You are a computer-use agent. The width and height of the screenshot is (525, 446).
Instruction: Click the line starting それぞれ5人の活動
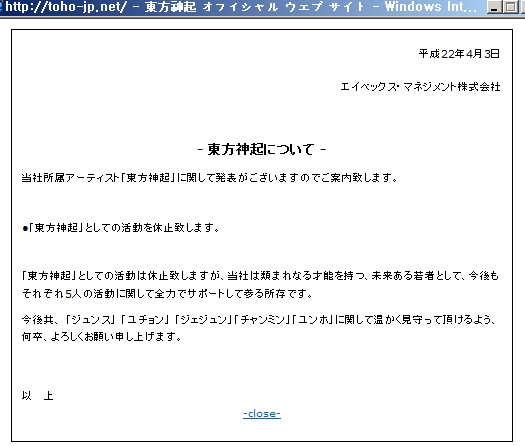tap(167, 294)
